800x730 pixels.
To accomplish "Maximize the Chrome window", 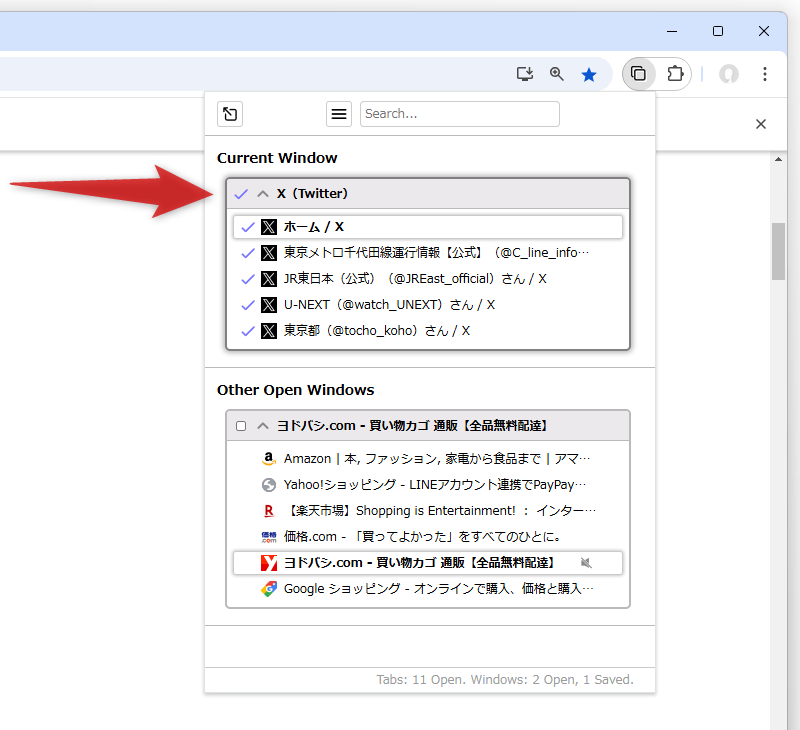I will [718, 31].
